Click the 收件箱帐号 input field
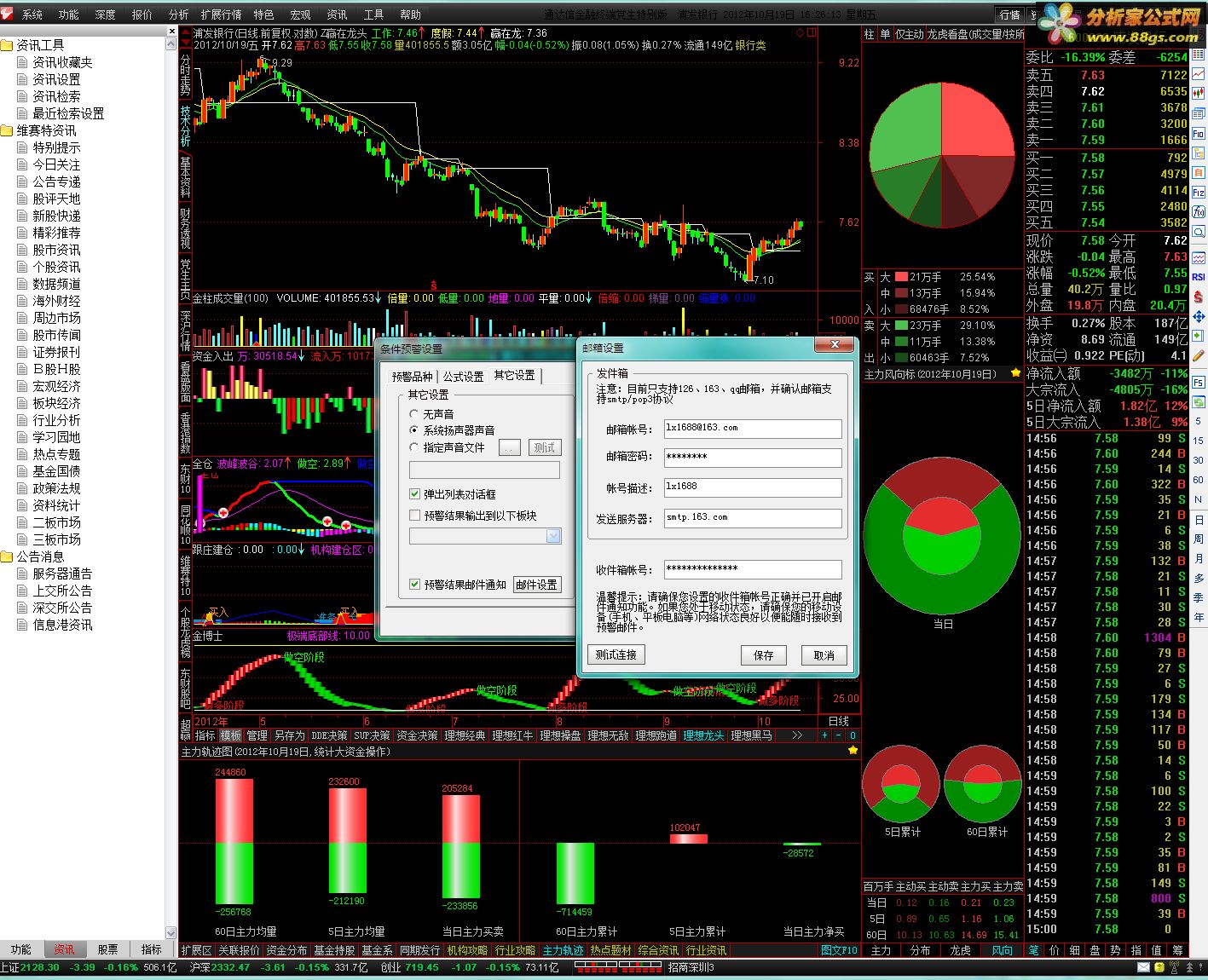 (x=753, y=569)
